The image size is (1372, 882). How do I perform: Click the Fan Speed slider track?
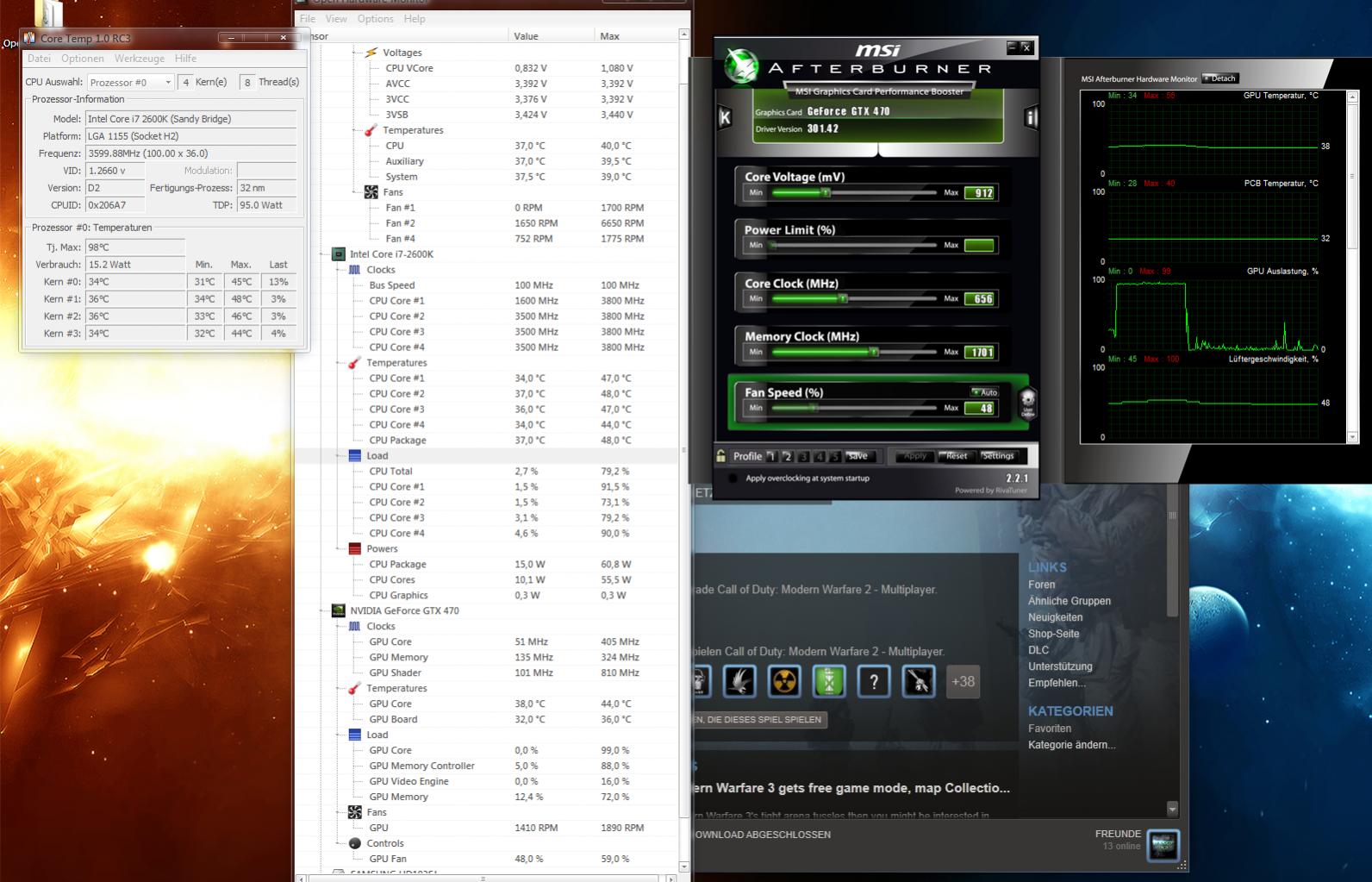[854, 408]
